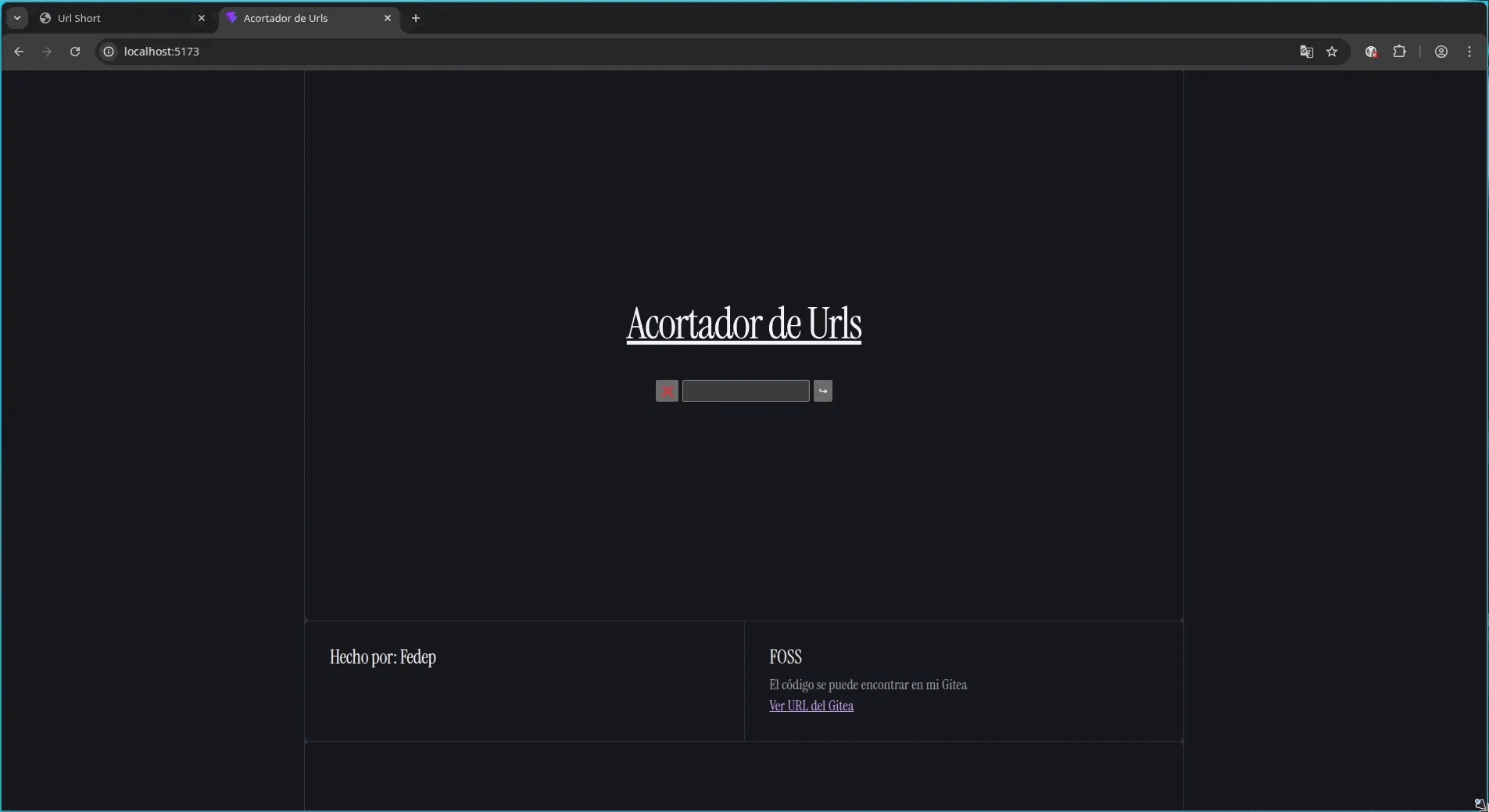Close the Acortador de Urls tab
The image size is (1489, 812).
click(388, 18)
